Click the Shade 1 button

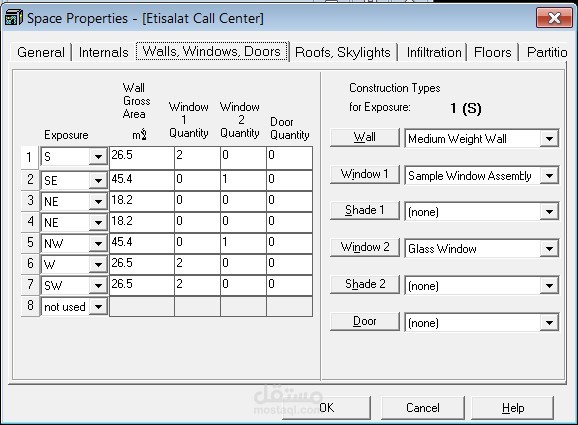(x=365, y=210)
